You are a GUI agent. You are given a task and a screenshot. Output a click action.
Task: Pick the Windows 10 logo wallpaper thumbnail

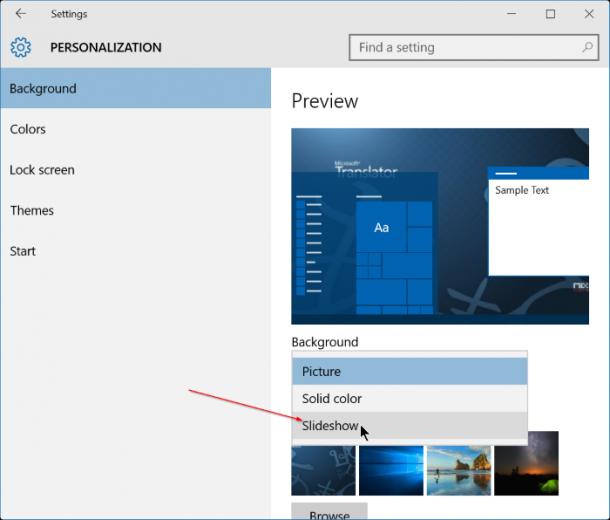[391, 470]
